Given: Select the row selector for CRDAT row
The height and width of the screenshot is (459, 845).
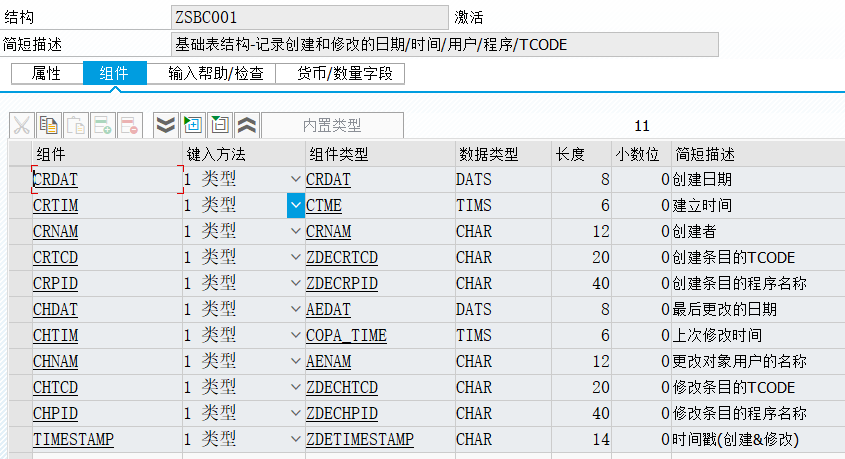Looking at the screenshot, I should coord(20,179).
